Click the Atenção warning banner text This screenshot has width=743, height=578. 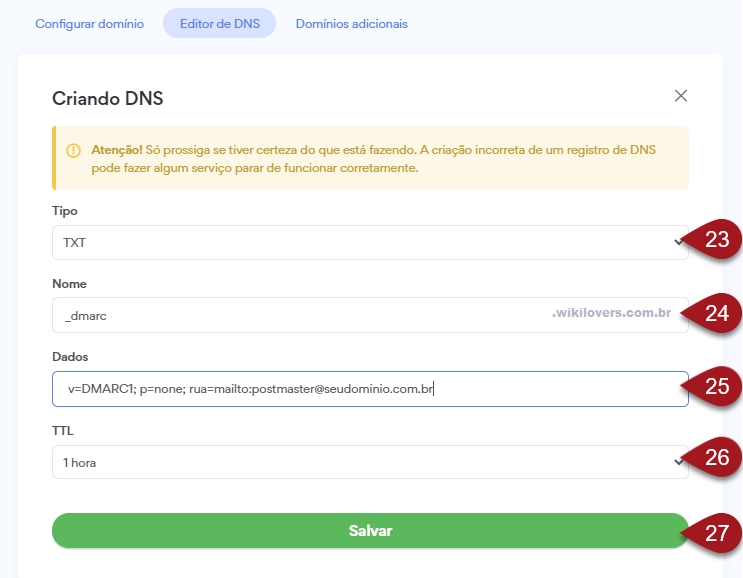point(373,159)
